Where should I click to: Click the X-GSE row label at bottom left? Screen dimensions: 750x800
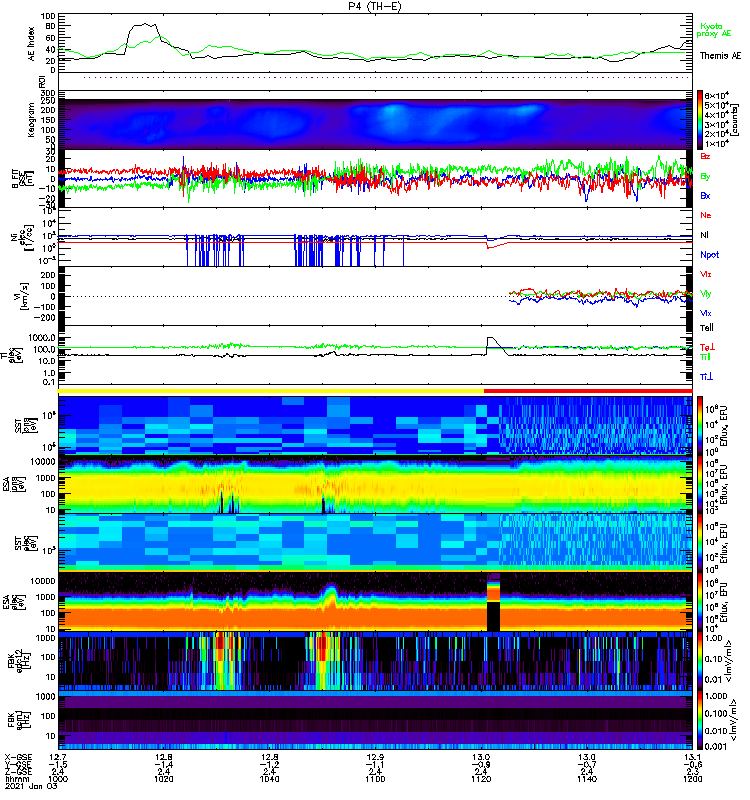pos(18,757)
